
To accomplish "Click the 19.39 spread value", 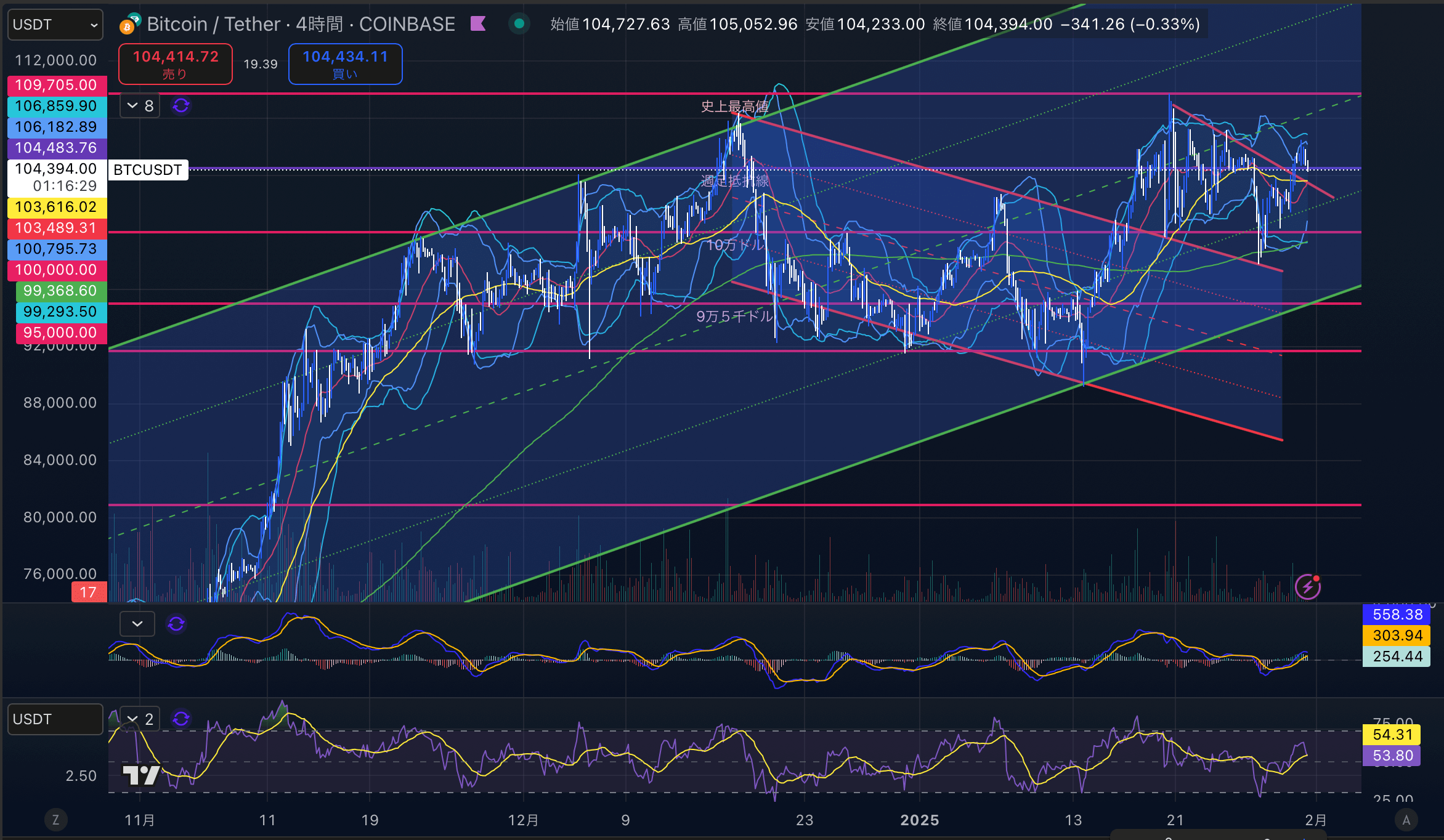I will pyautogui.click(x=261, y=64).
